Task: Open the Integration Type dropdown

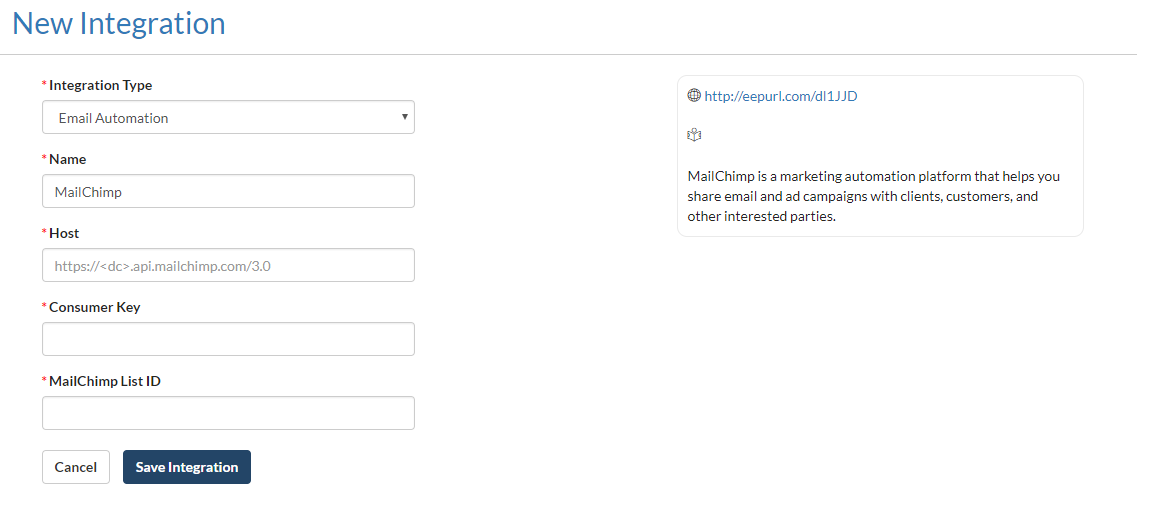Action: [x=228, y=117]
